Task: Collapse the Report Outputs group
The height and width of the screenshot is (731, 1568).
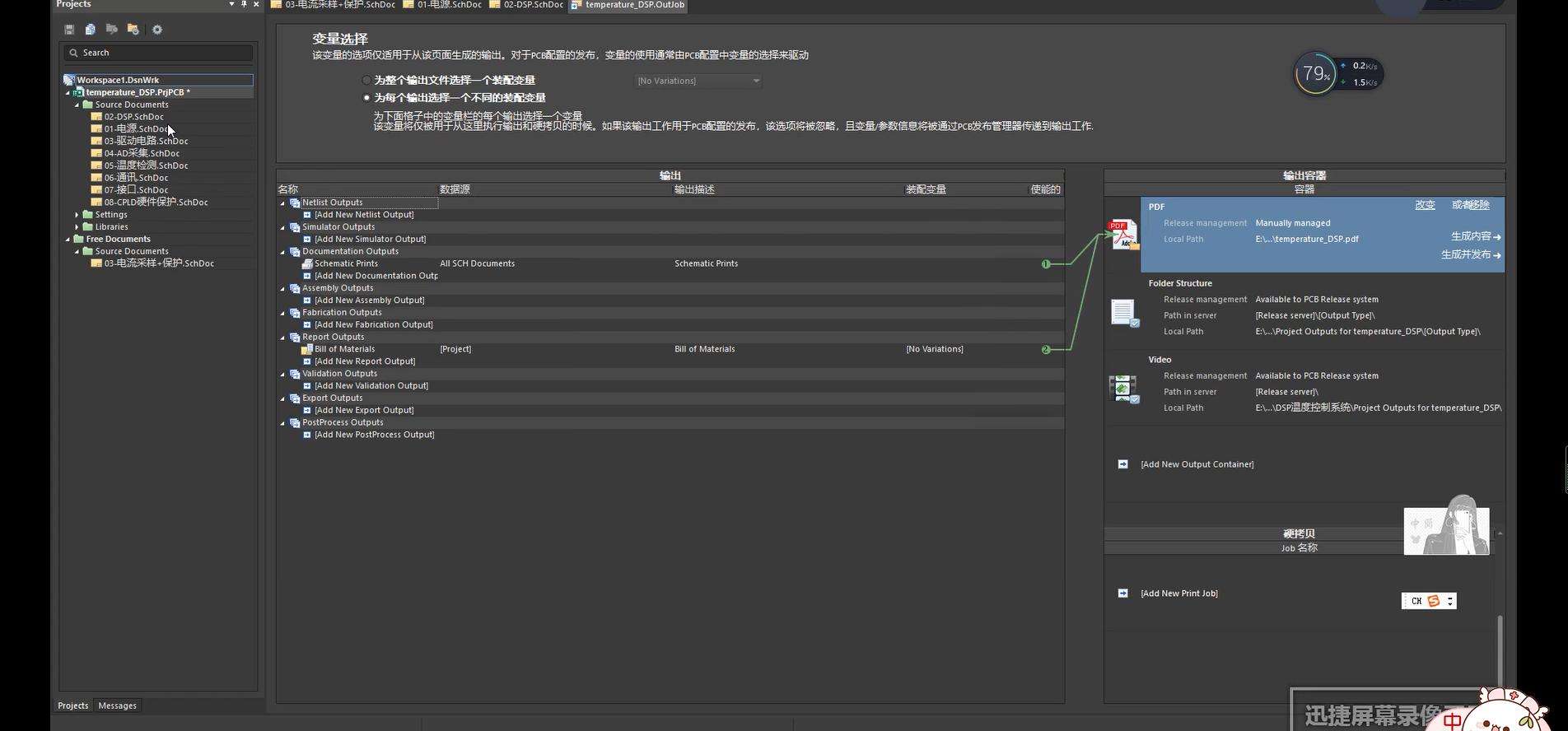Action: pyautogui.click(x=282, y=338)
